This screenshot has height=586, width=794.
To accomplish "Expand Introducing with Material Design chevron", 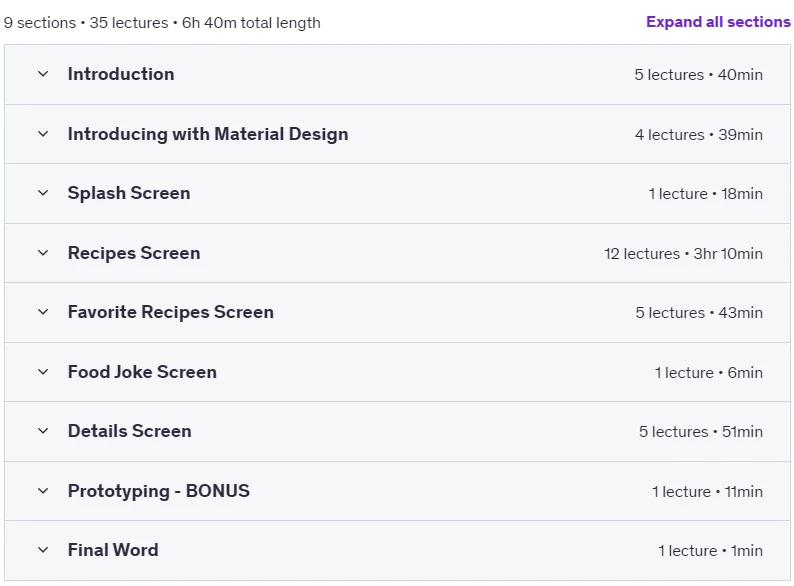I will tap(43, 134).
